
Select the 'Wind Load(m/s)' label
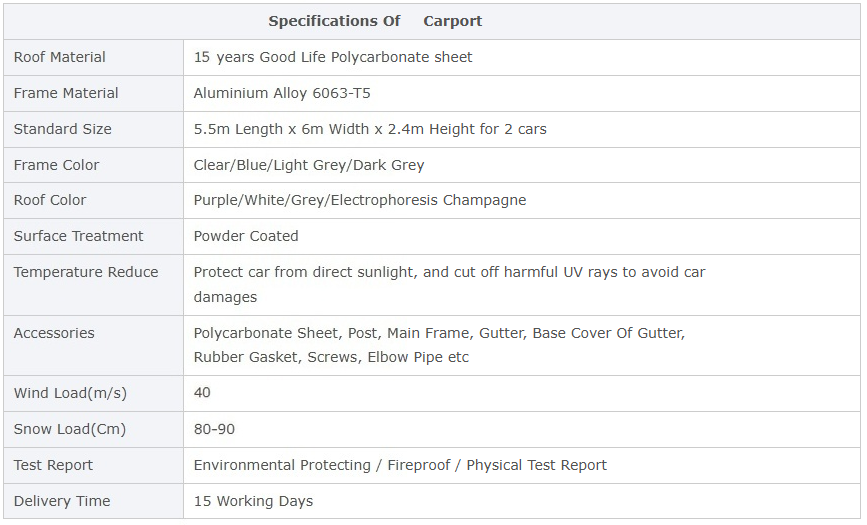click(70, 393)
